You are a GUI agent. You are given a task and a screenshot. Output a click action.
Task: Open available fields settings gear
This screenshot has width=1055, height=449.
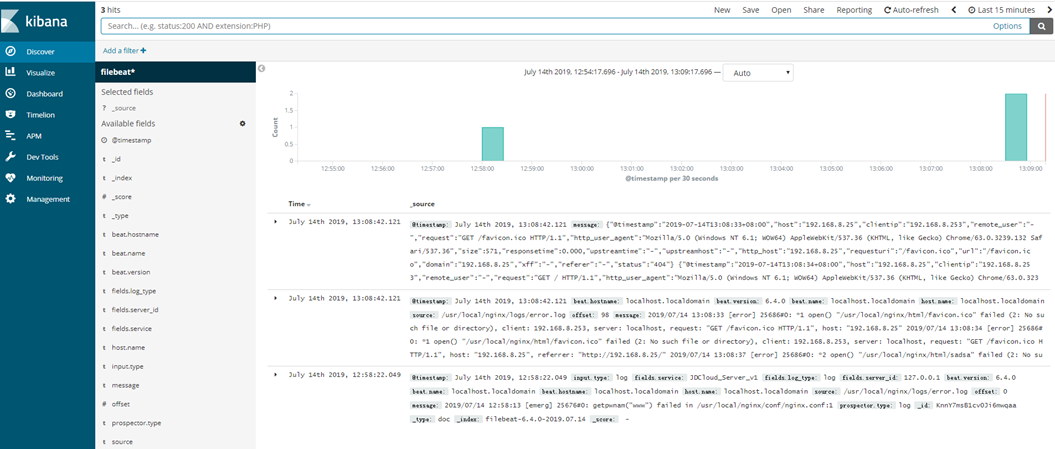click(243, 124)
